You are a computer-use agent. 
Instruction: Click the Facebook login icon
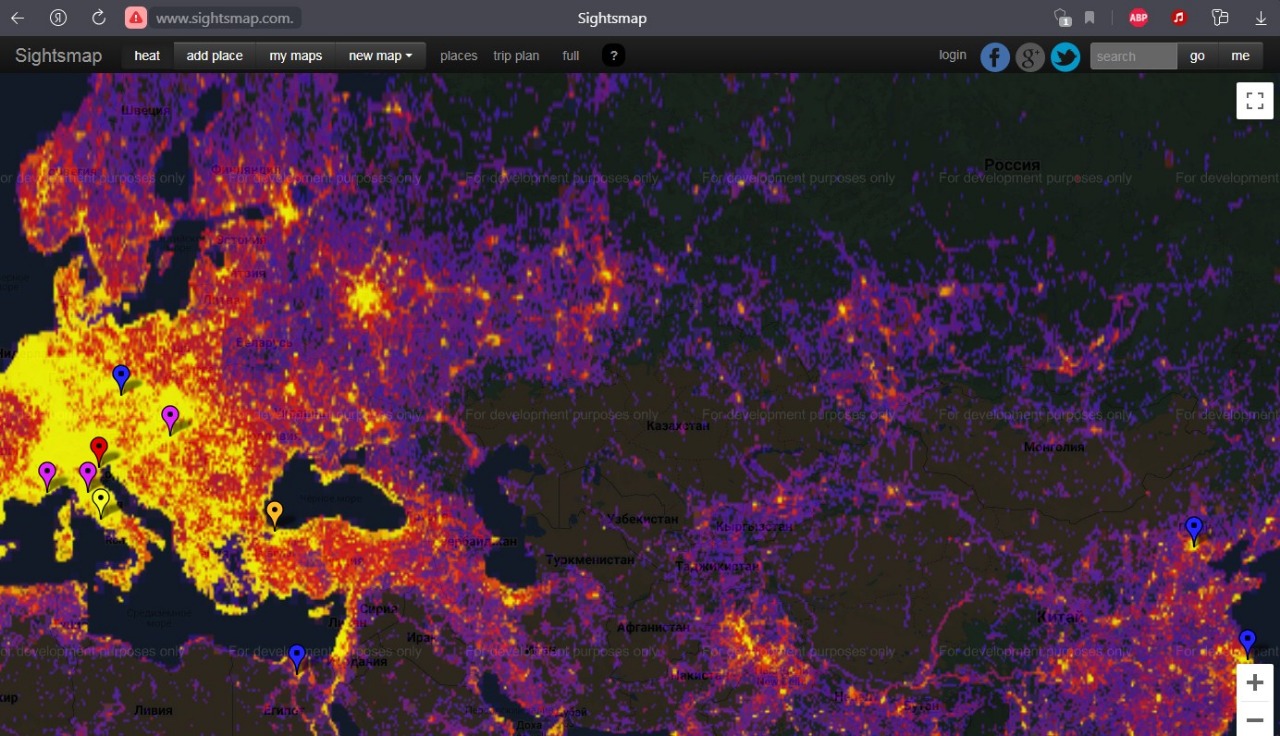pyautogui.click(x=994, y=57)
